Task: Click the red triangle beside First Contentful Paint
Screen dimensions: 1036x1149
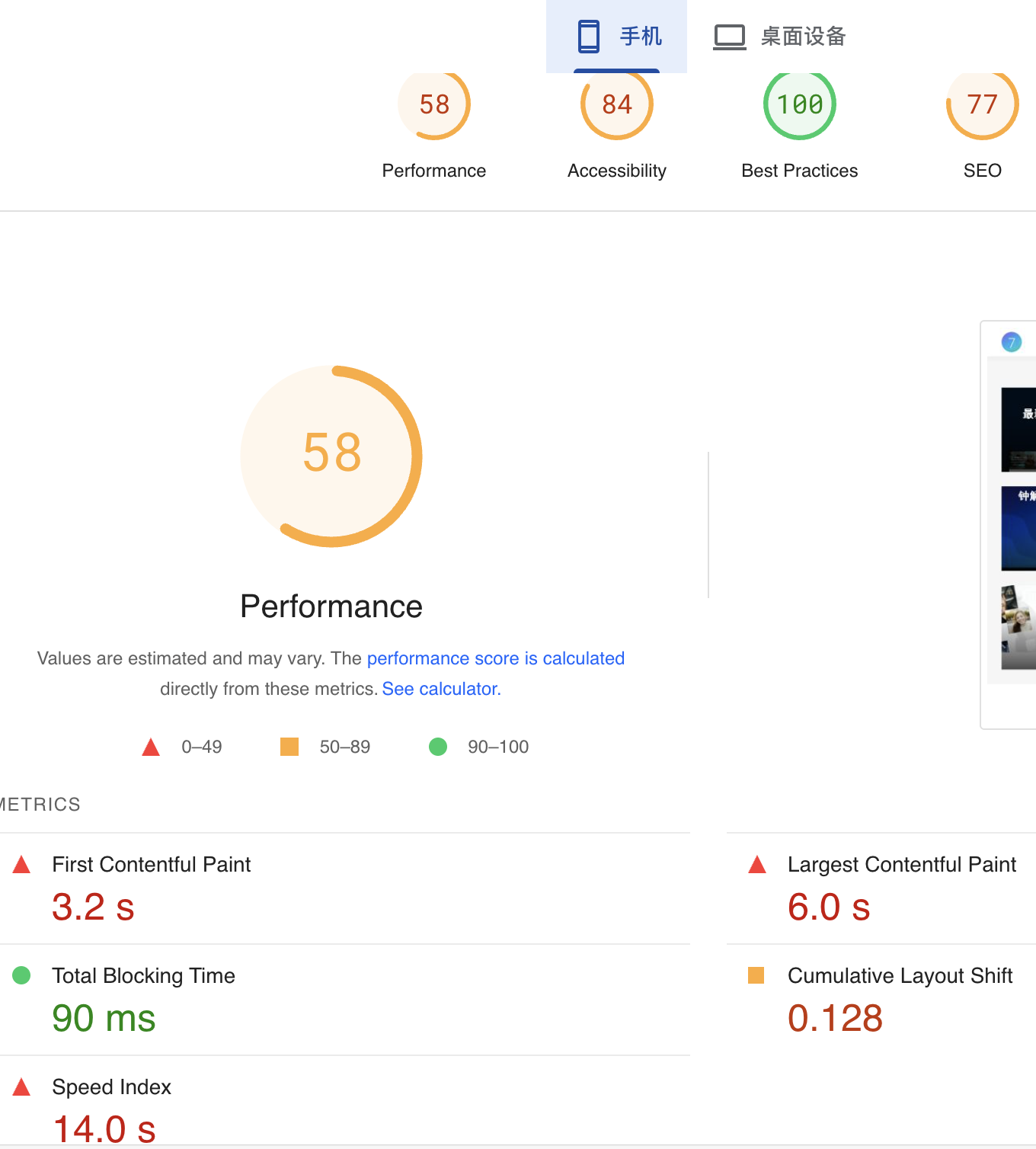Action: pos(22,865)
